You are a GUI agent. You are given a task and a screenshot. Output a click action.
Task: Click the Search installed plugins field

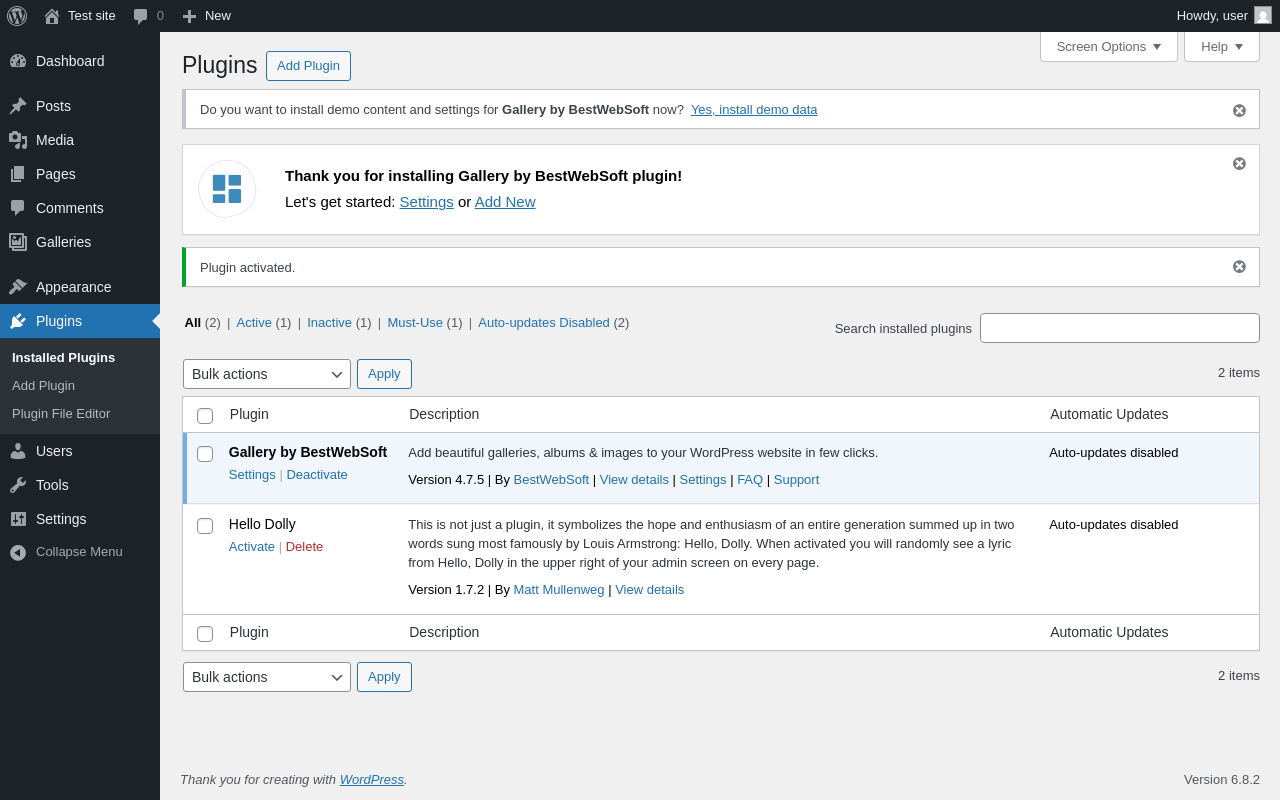click(x=1120, y=328)
